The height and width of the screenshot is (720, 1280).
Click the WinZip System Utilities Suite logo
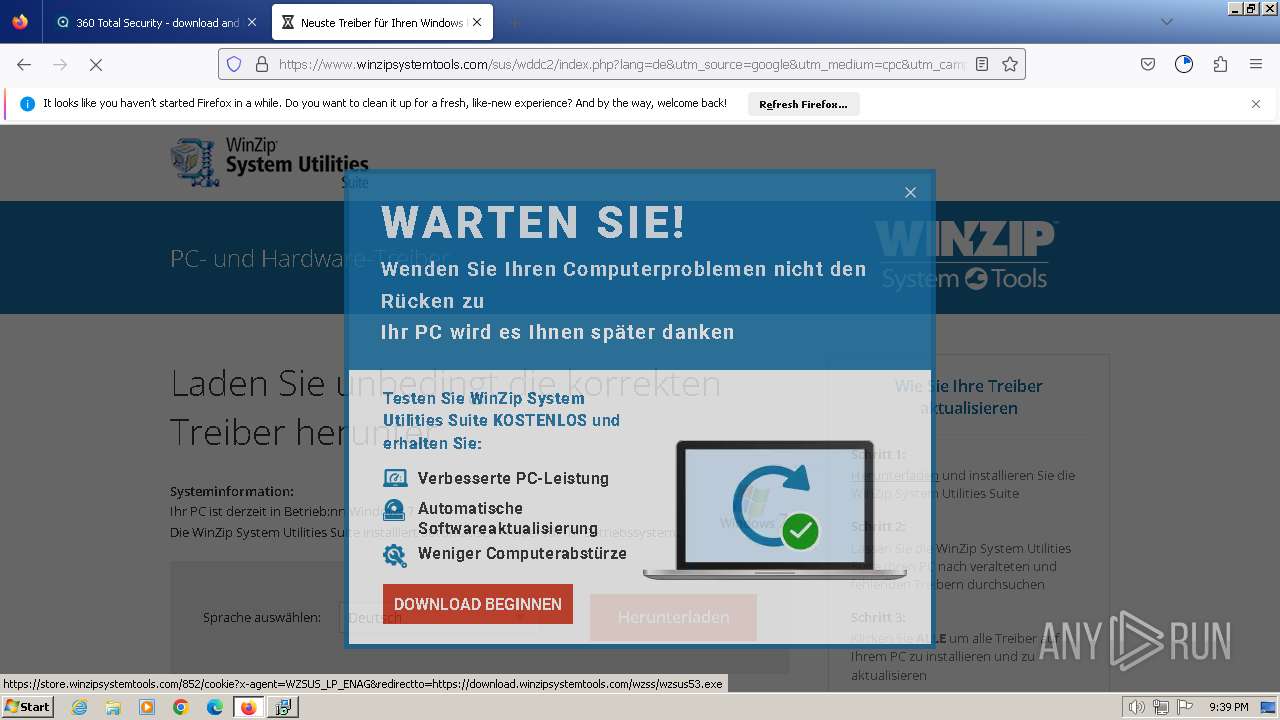(x=270, y=163)
